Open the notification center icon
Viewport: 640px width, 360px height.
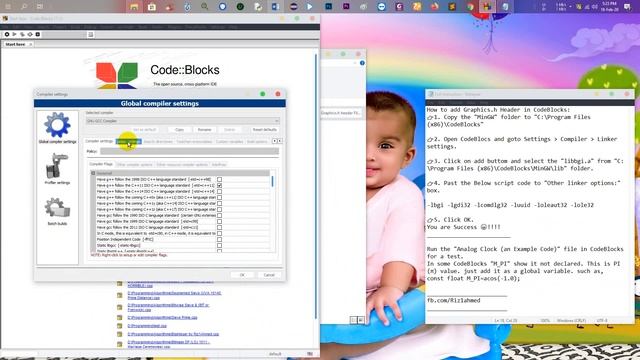click(x=627, y=7)
